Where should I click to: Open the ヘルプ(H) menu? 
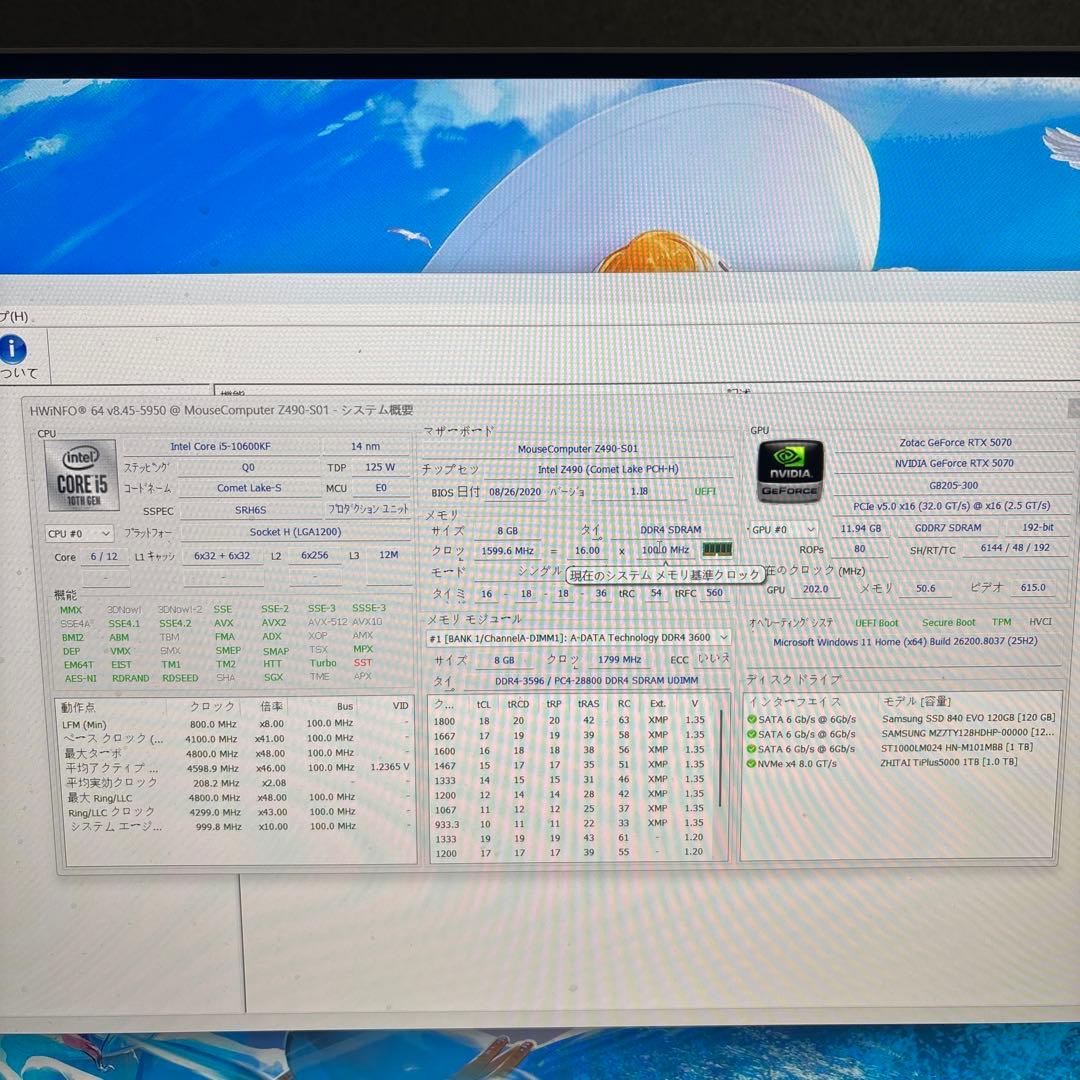coord(14,316)
